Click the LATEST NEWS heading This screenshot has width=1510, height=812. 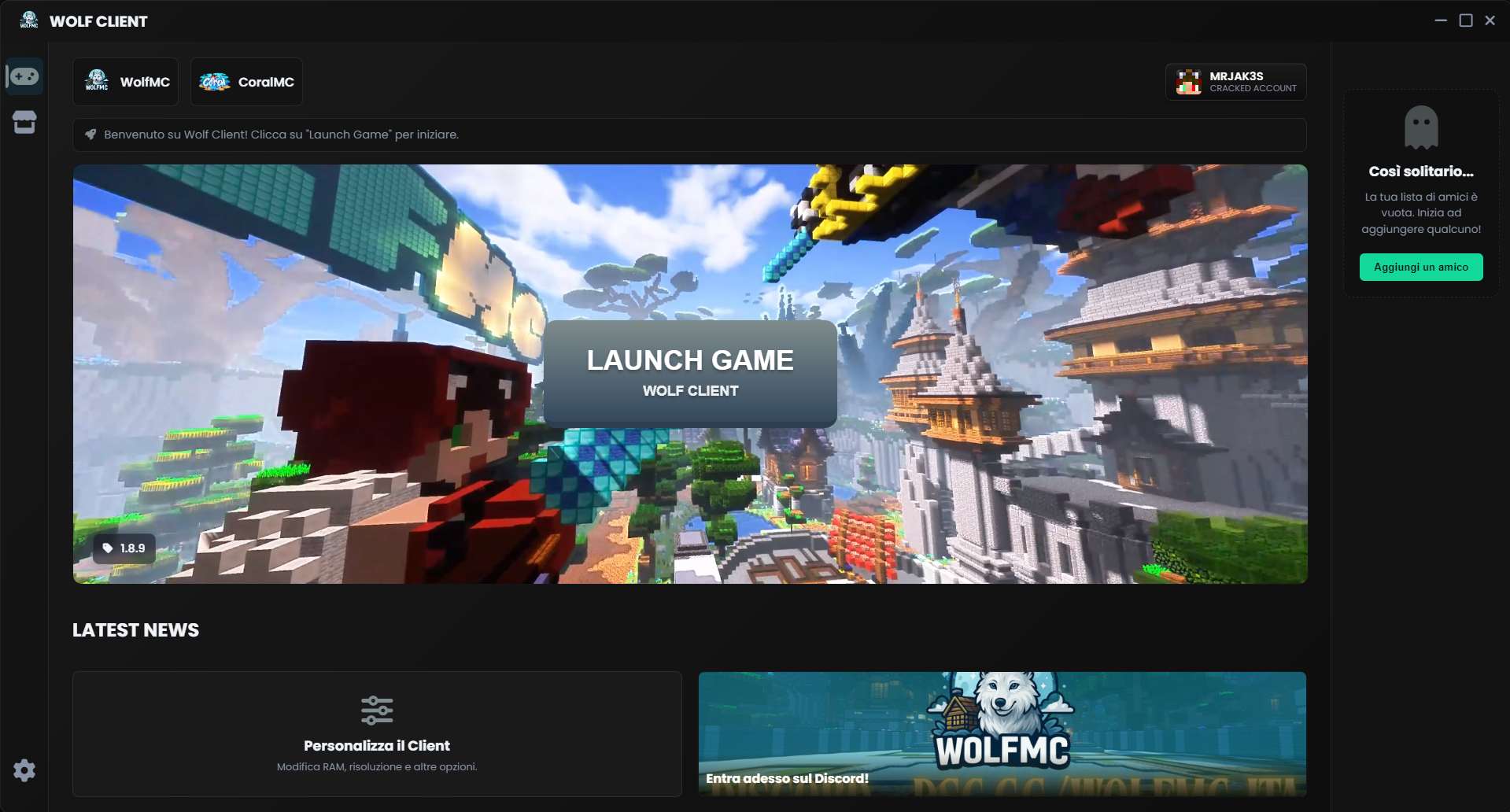coord(135,630)
